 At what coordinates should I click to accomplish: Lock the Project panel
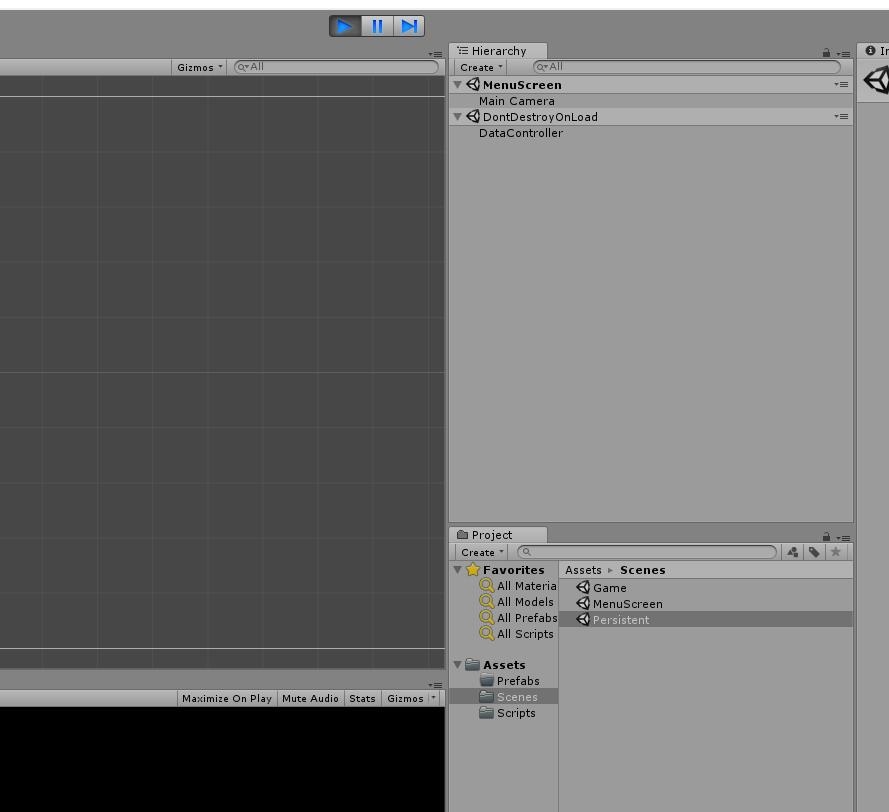click(826, 536)
